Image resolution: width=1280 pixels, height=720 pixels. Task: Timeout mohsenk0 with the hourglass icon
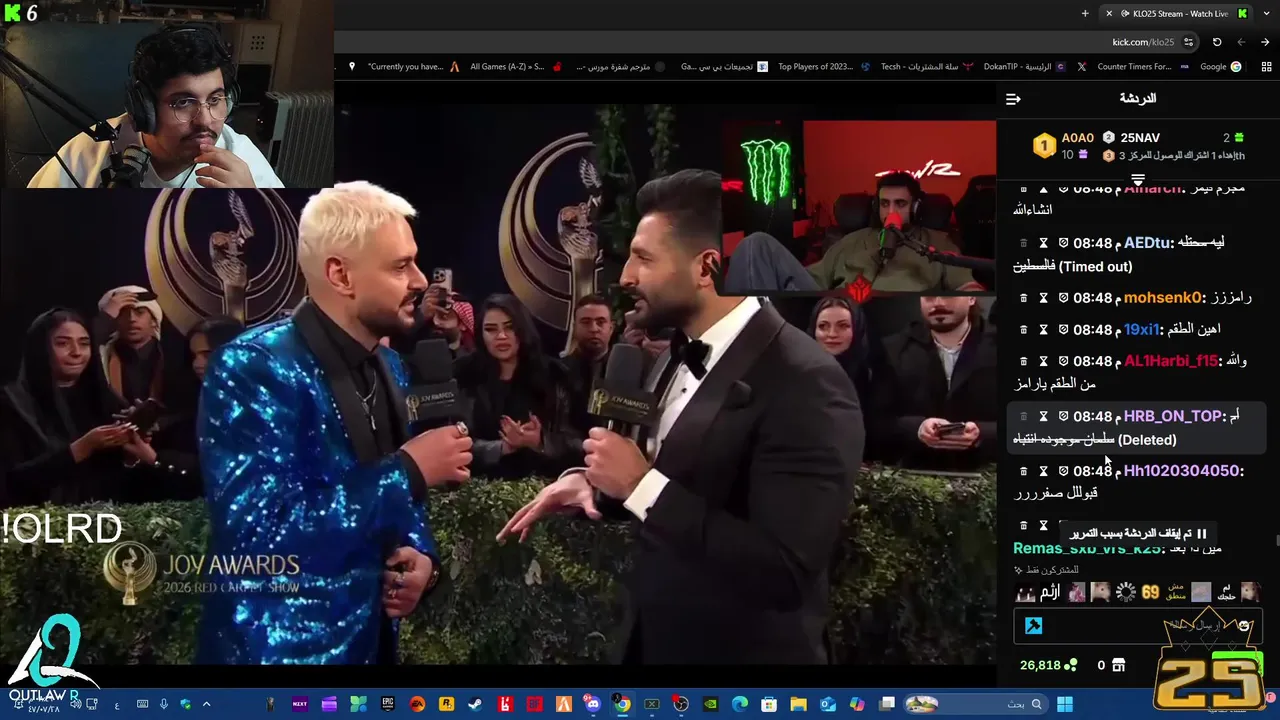click(x=1043, y=298)
